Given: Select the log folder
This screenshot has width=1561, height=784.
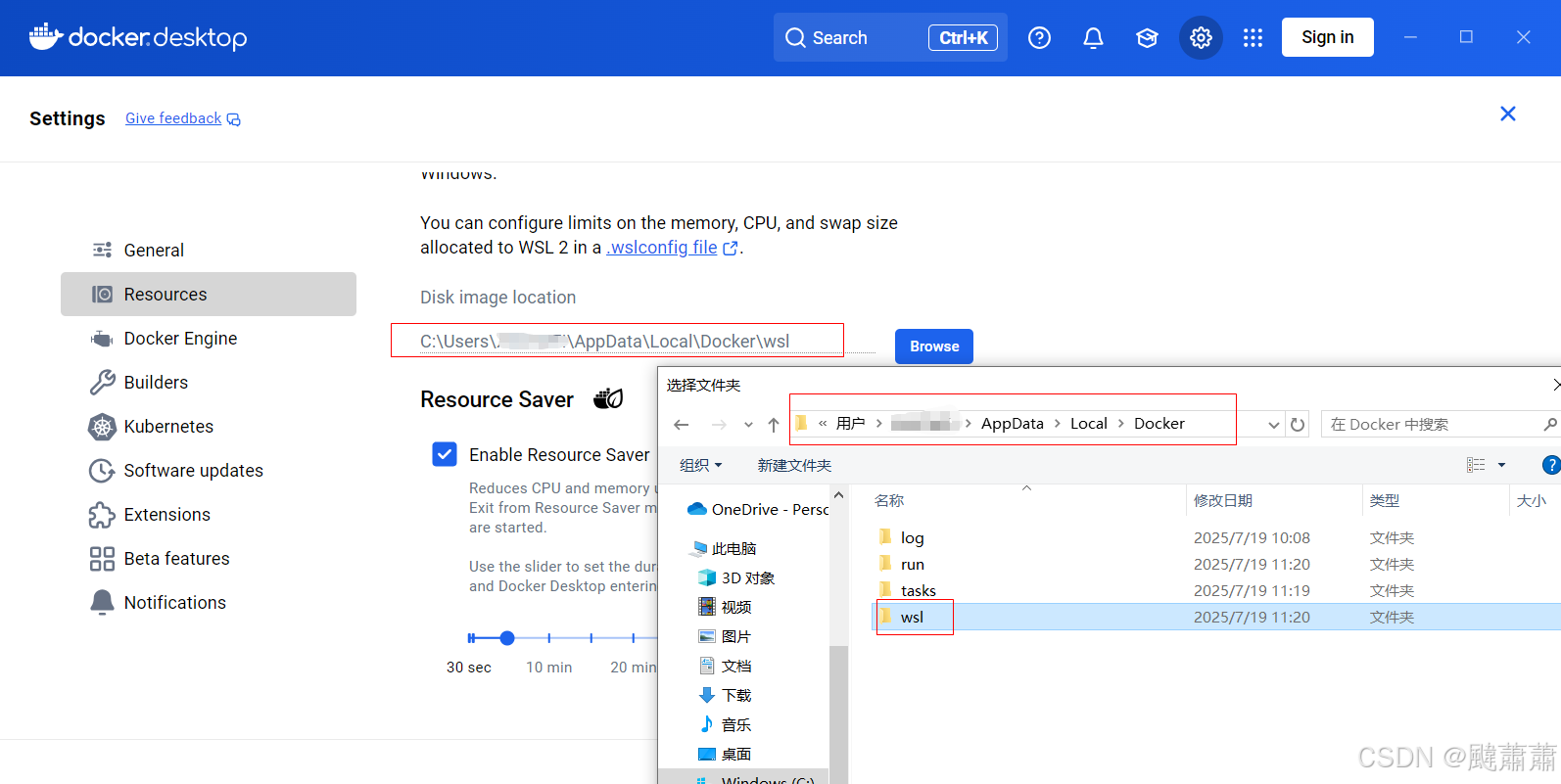Looking at the screenshot, I should click(x=912, y=538).
